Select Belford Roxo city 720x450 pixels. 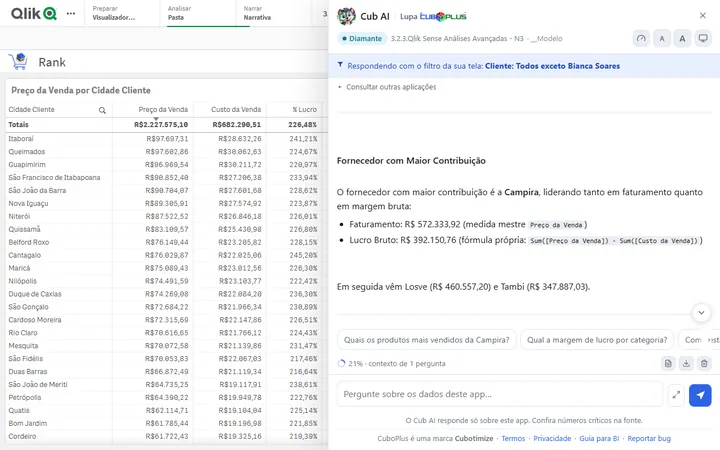pyautogui.click(x=28, y=242)
